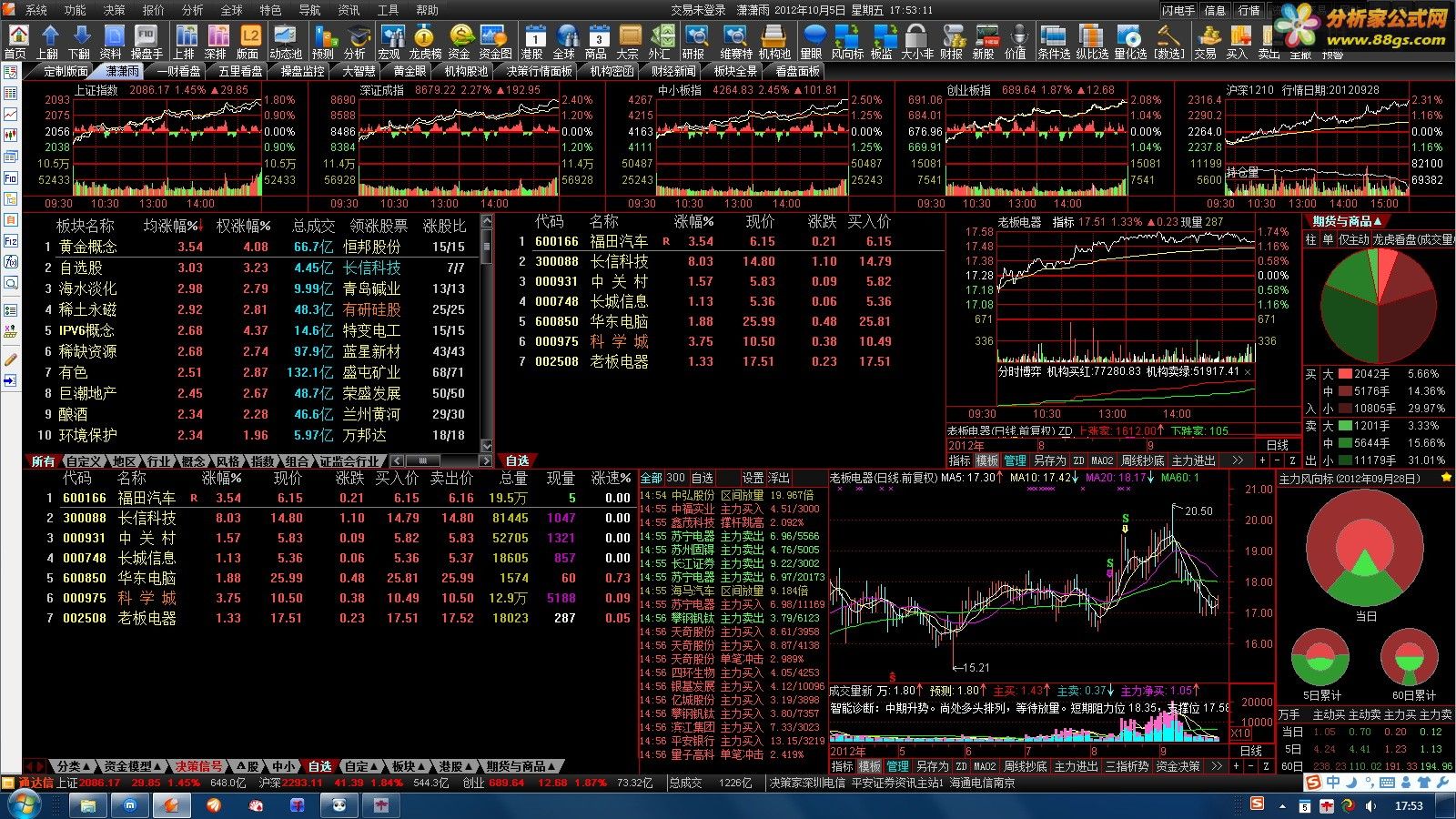Open the 决策 menu
This screenshot has height=819, width=1456.
click(114, 10)
